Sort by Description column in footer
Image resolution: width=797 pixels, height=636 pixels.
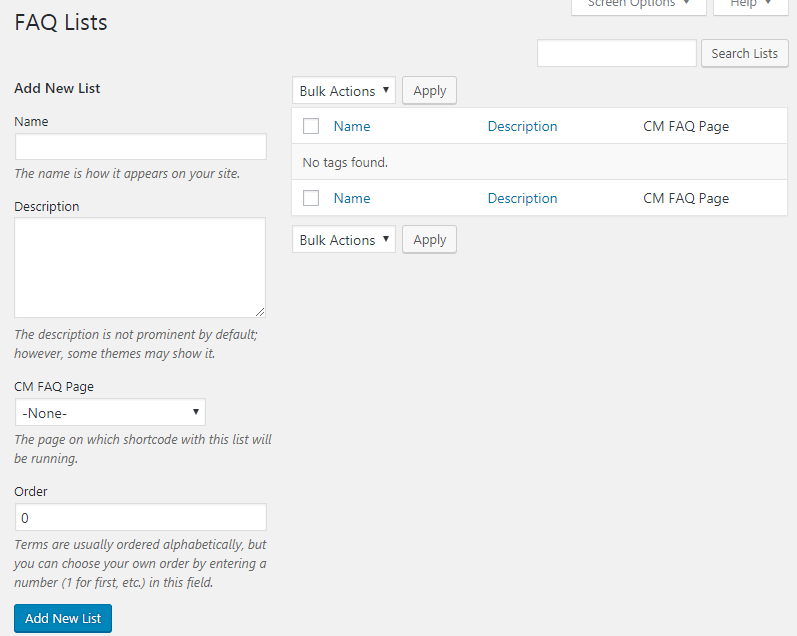522,198
